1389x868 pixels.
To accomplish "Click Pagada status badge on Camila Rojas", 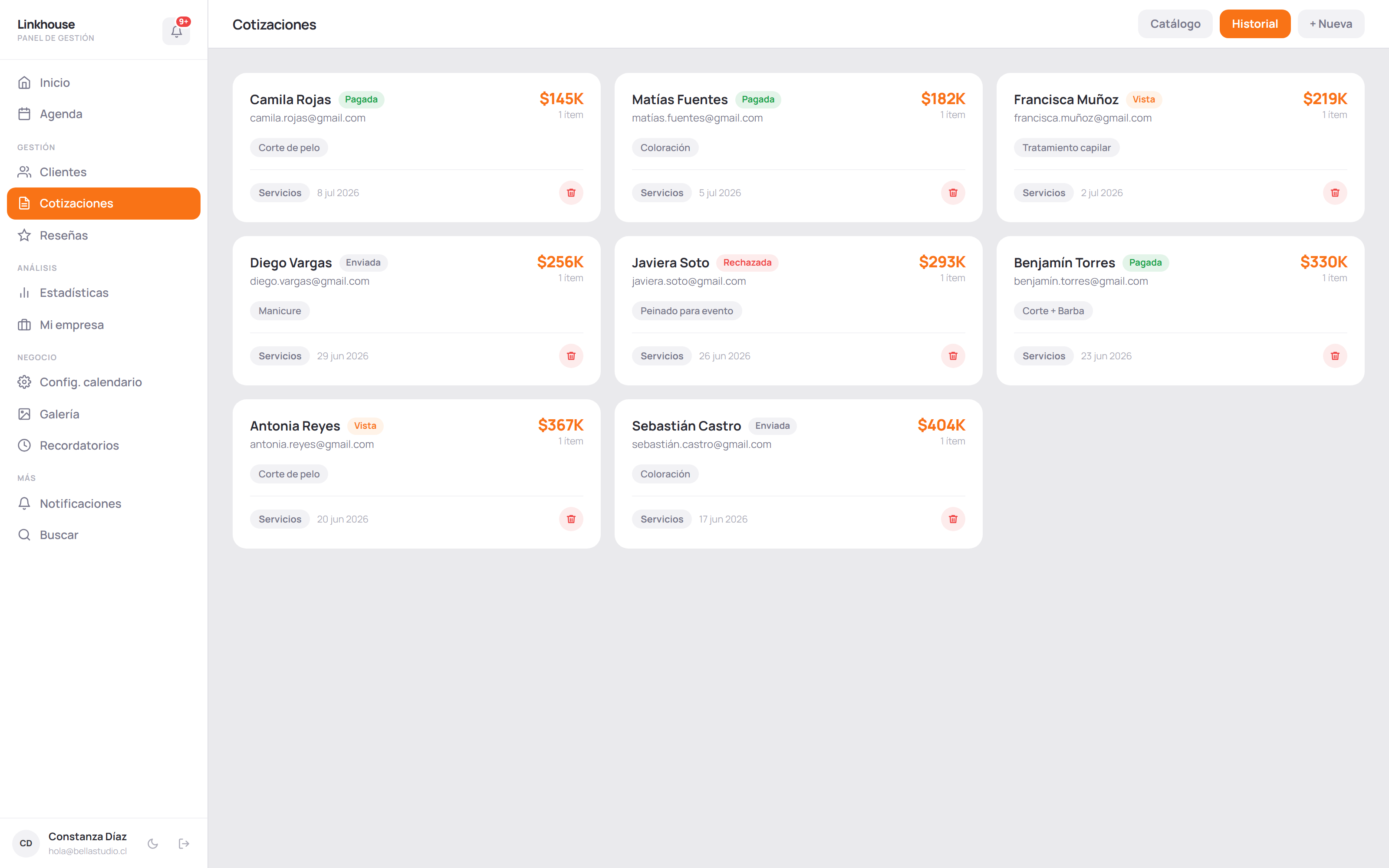I will pos(361,99).
